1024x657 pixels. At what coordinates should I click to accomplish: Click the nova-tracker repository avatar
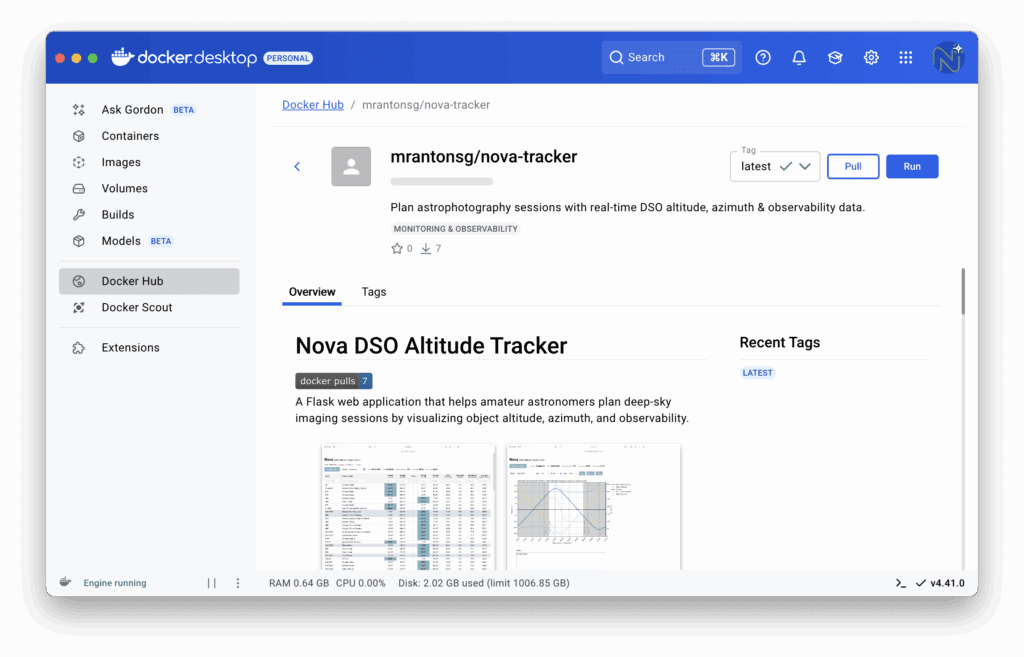(x=351, y=167)
